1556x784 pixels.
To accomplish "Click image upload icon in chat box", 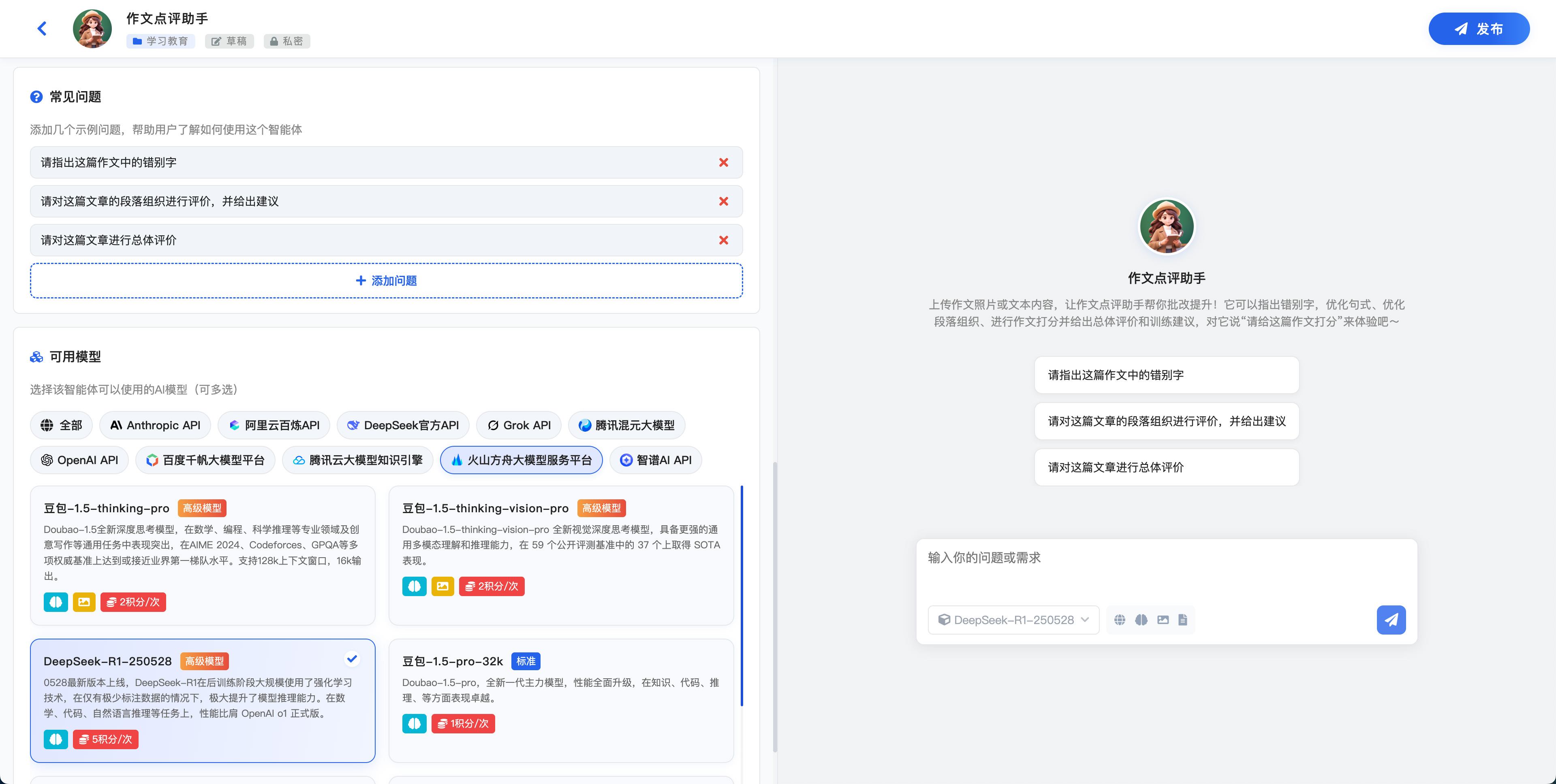I will point(1163,620).
